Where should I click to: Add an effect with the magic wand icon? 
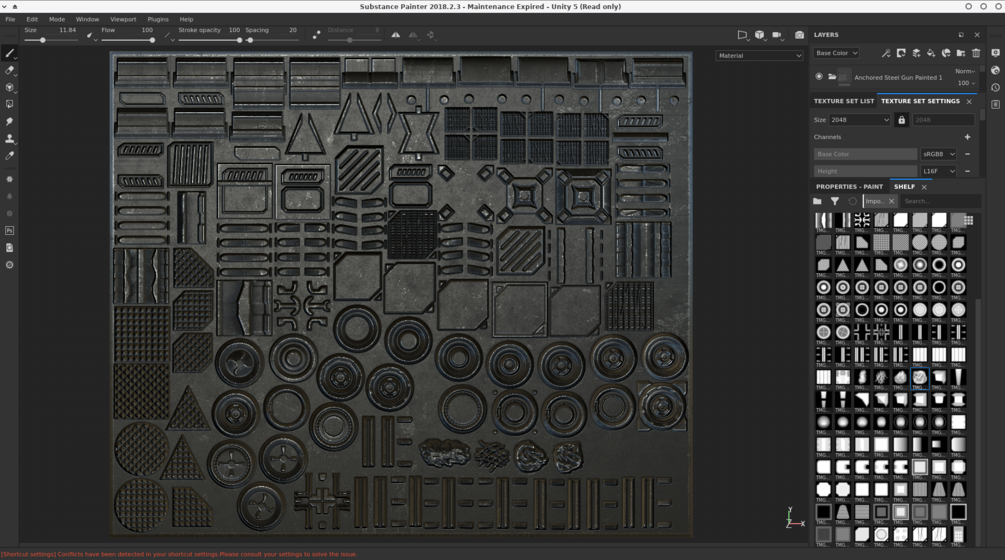point(886,53)
